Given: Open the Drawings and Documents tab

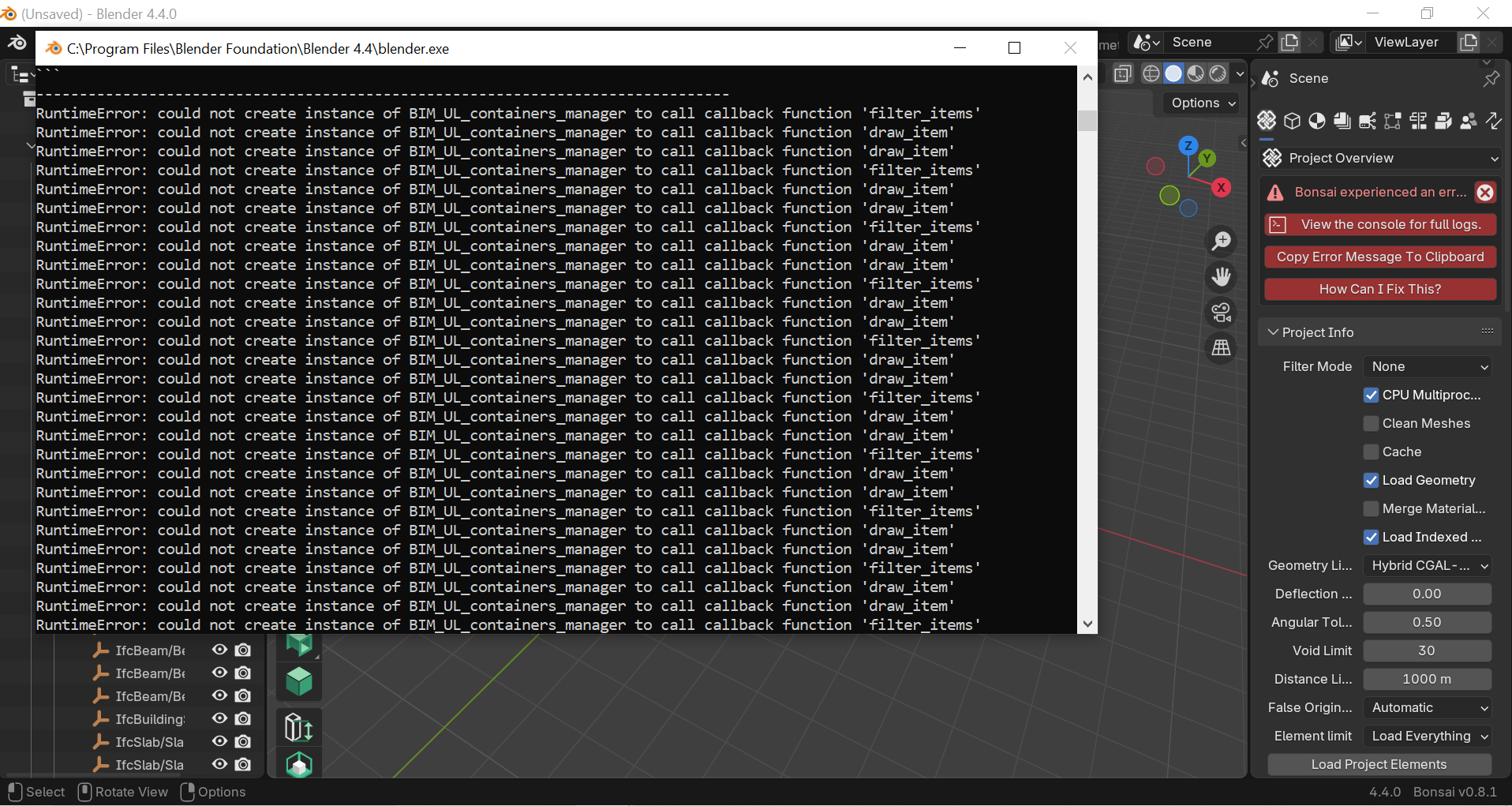Looking at the screenshot, I should [1342, 121].
